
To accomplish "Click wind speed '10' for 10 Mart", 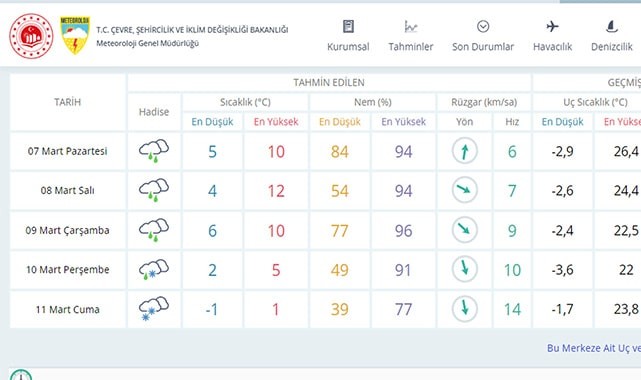I will (512, 270).
